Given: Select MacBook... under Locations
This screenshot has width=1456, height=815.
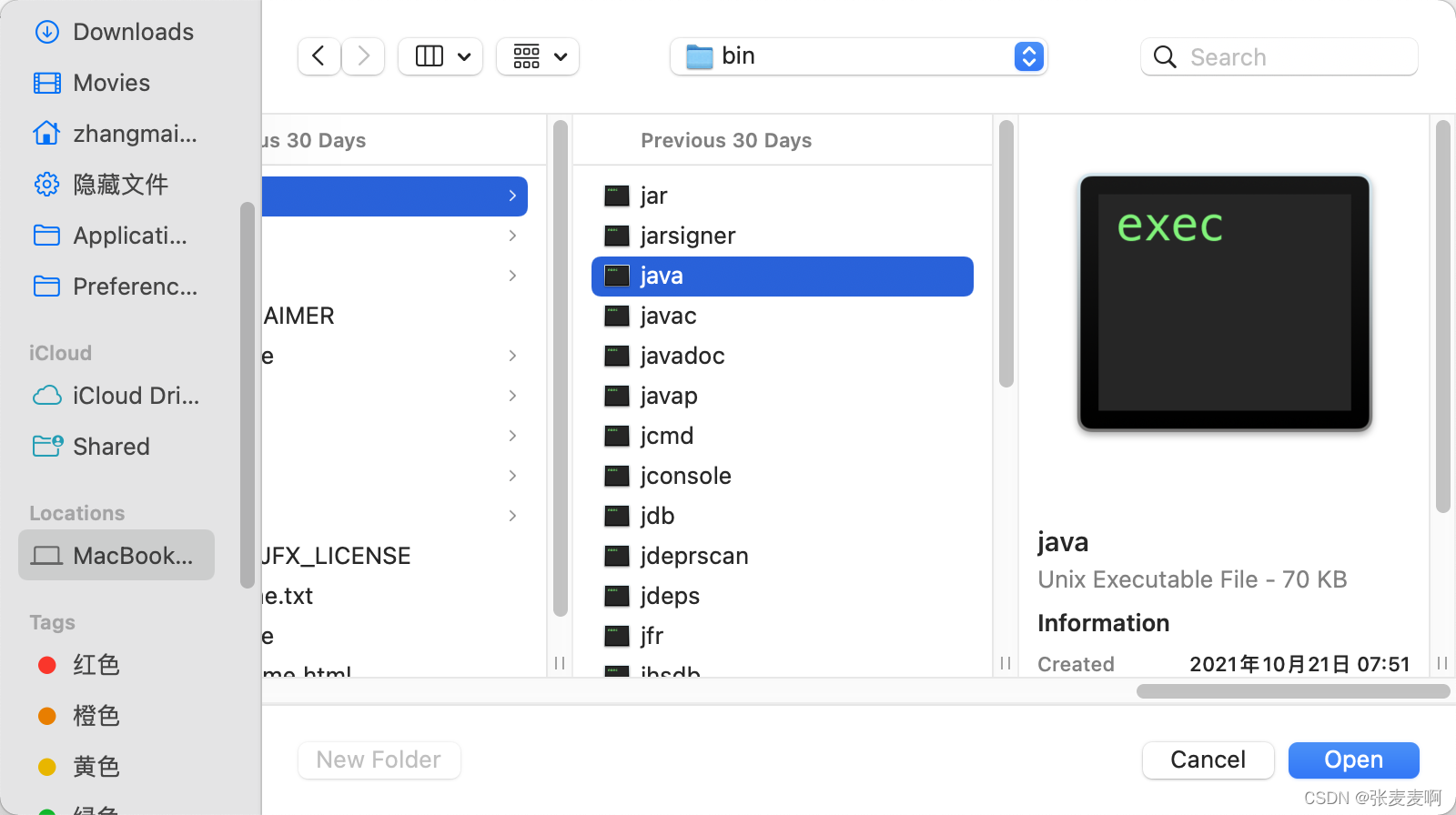Looking at the screenshot, I should 116,556.
